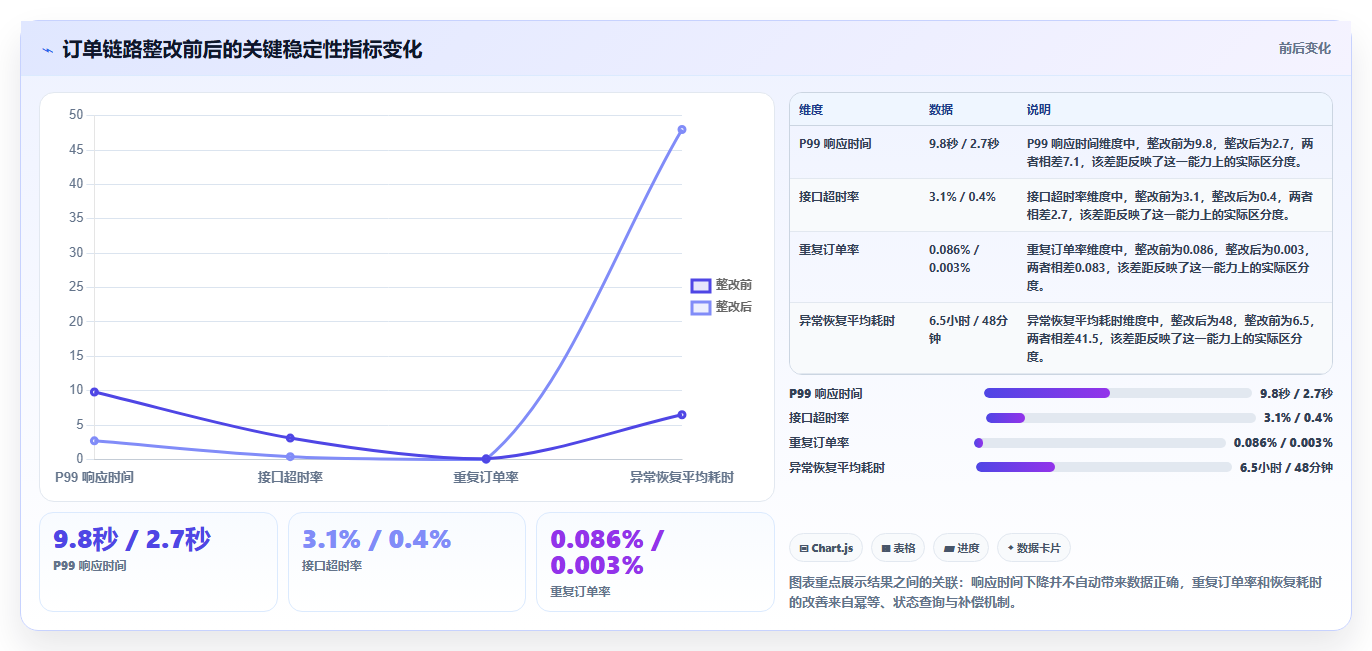Click the Chart.js tag chip
The image size is (1372, 651).
click(826, 548)
